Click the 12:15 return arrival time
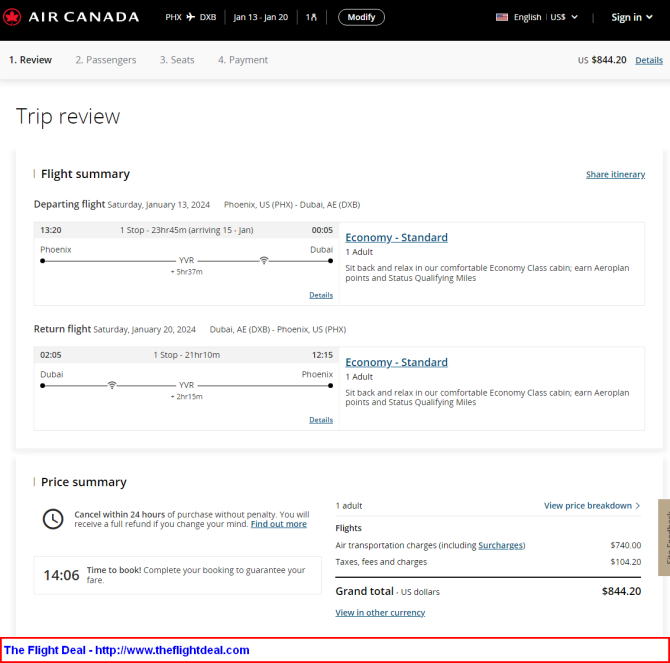Screen dimensions: 670x663 point(322,355)
